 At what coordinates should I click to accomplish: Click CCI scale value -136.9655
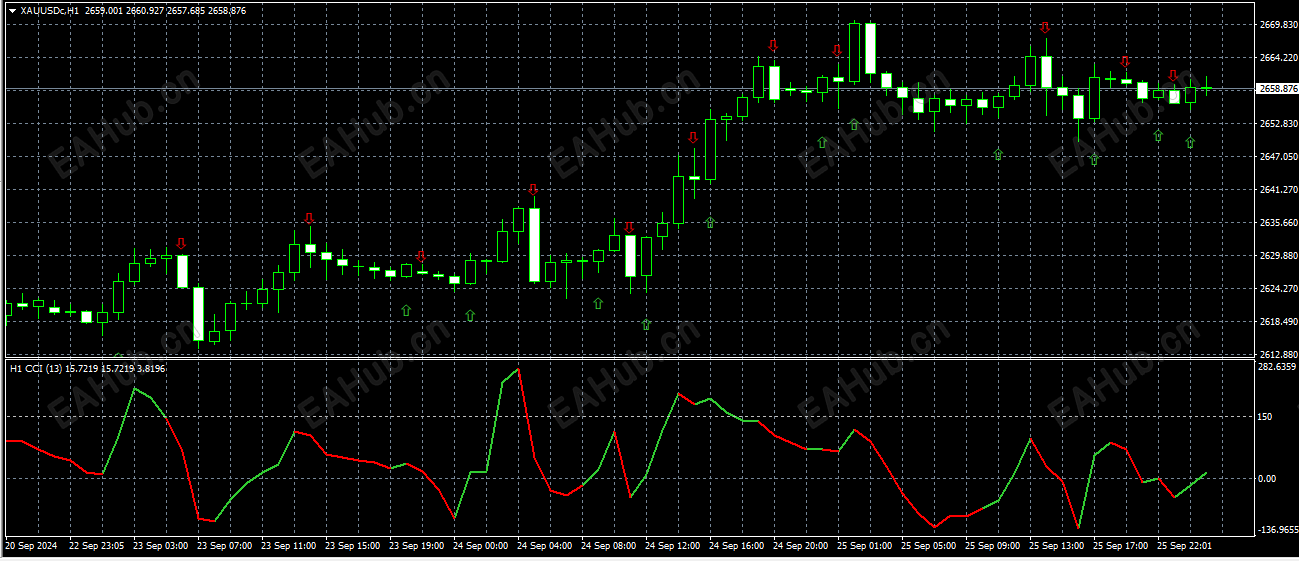[1279, 529]
